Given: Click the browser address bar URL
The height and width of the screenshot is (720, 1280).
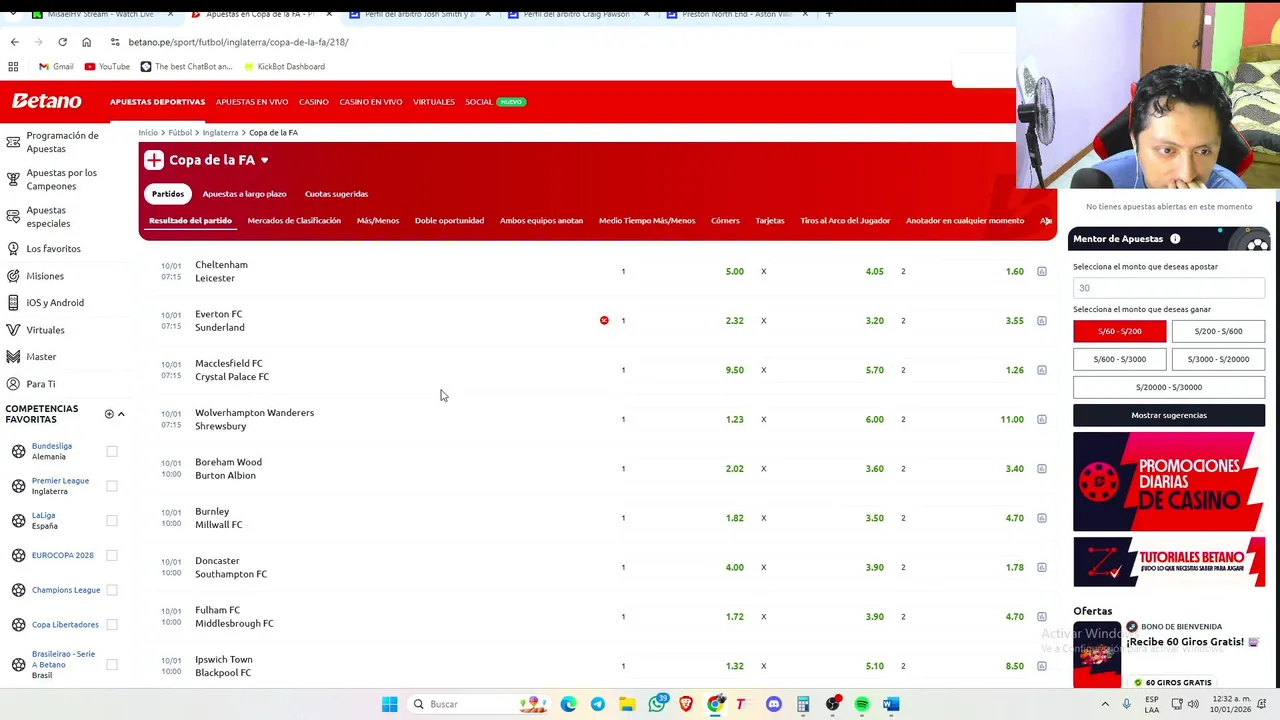Looking at the screenshot, I should [x=238, y=42].
